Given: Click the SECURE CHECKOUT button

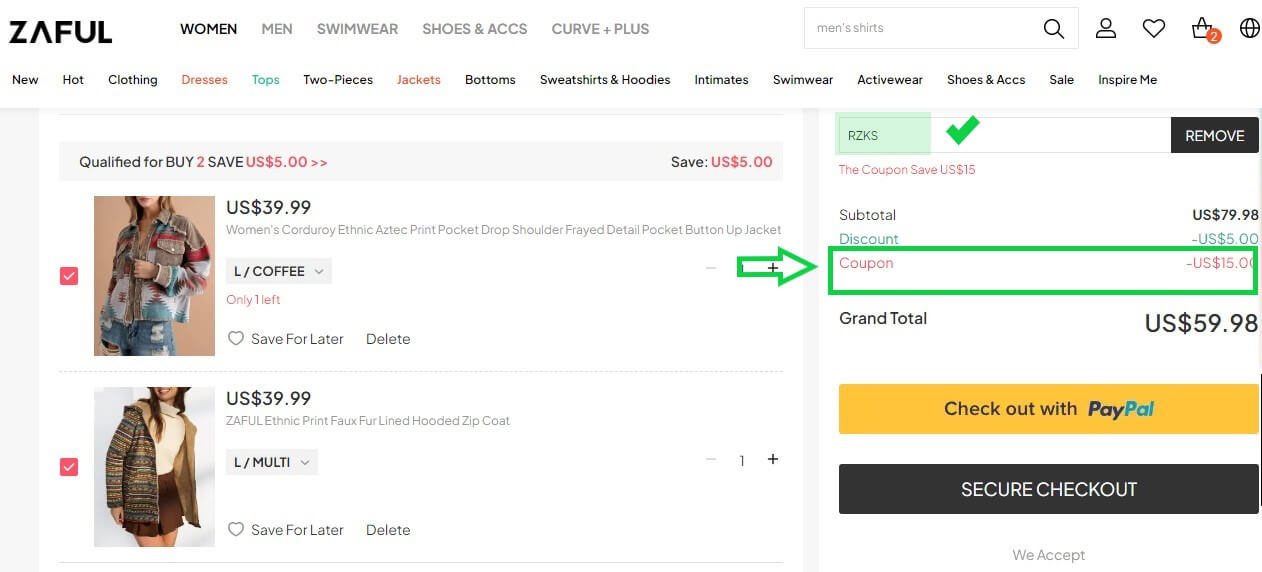Looking at the screenshot, I should (1048, 489).
